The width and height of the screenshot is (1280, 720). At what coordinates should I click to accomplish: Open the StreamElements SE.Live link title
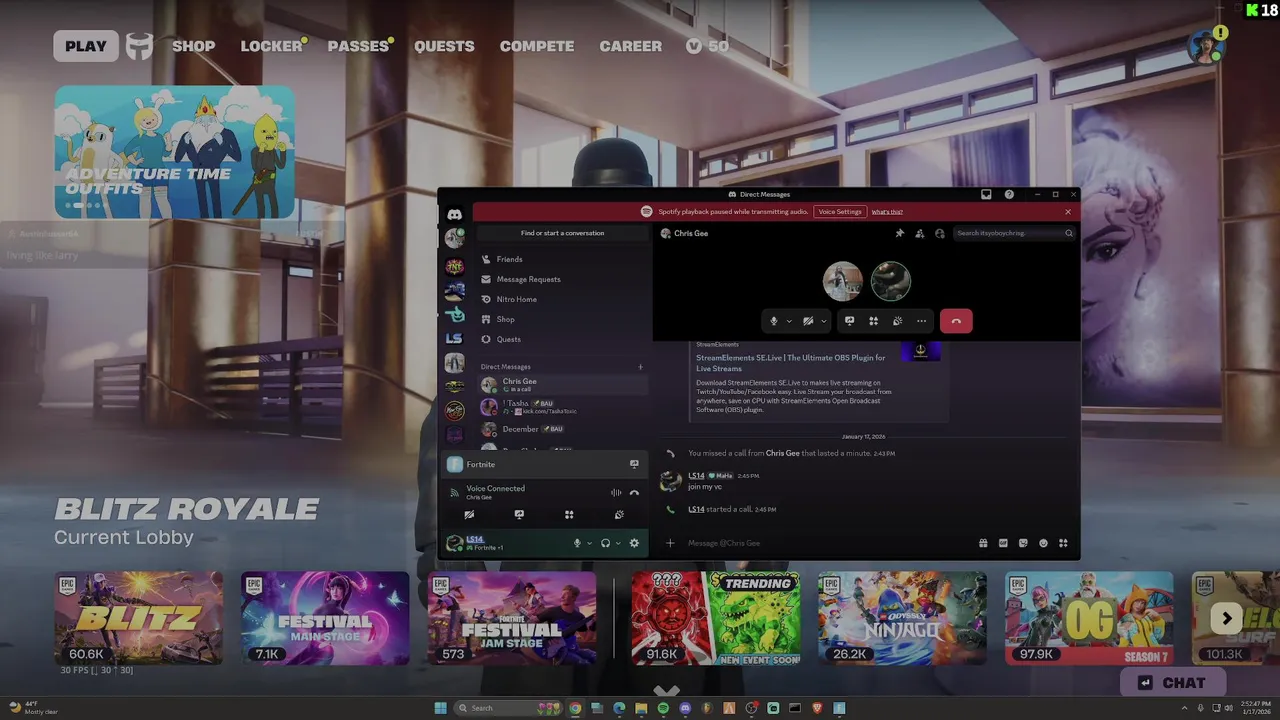click(791, 363)
